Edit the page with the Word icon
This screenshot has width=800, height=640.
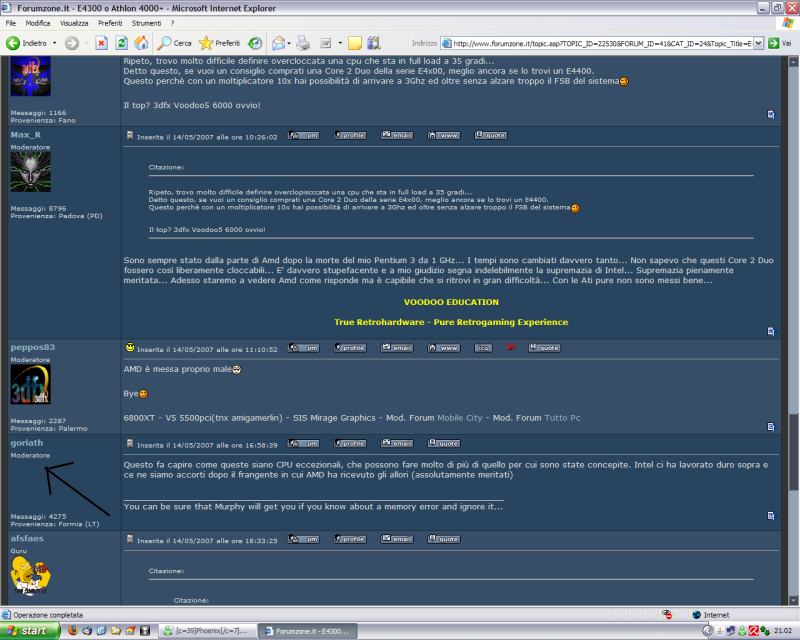click(x=326, y=43)
